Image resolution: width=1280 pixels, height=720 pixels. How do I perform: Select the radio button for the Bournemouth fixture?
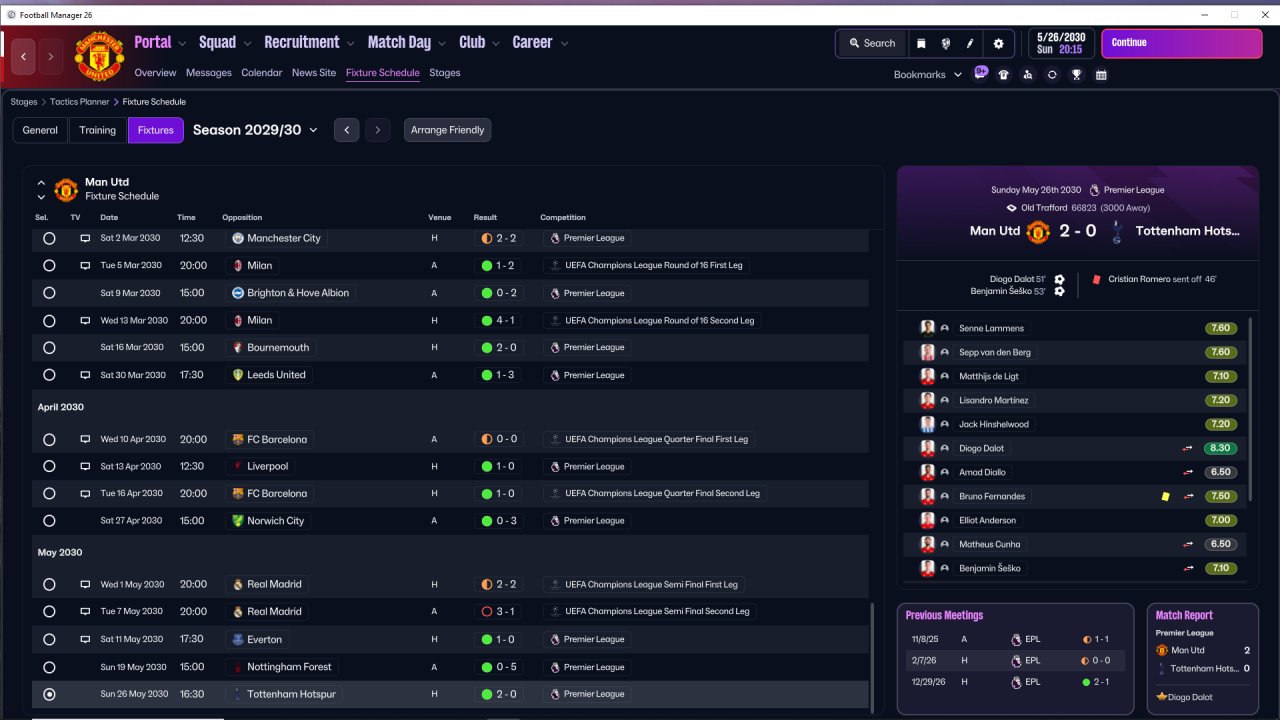[49, 347]
